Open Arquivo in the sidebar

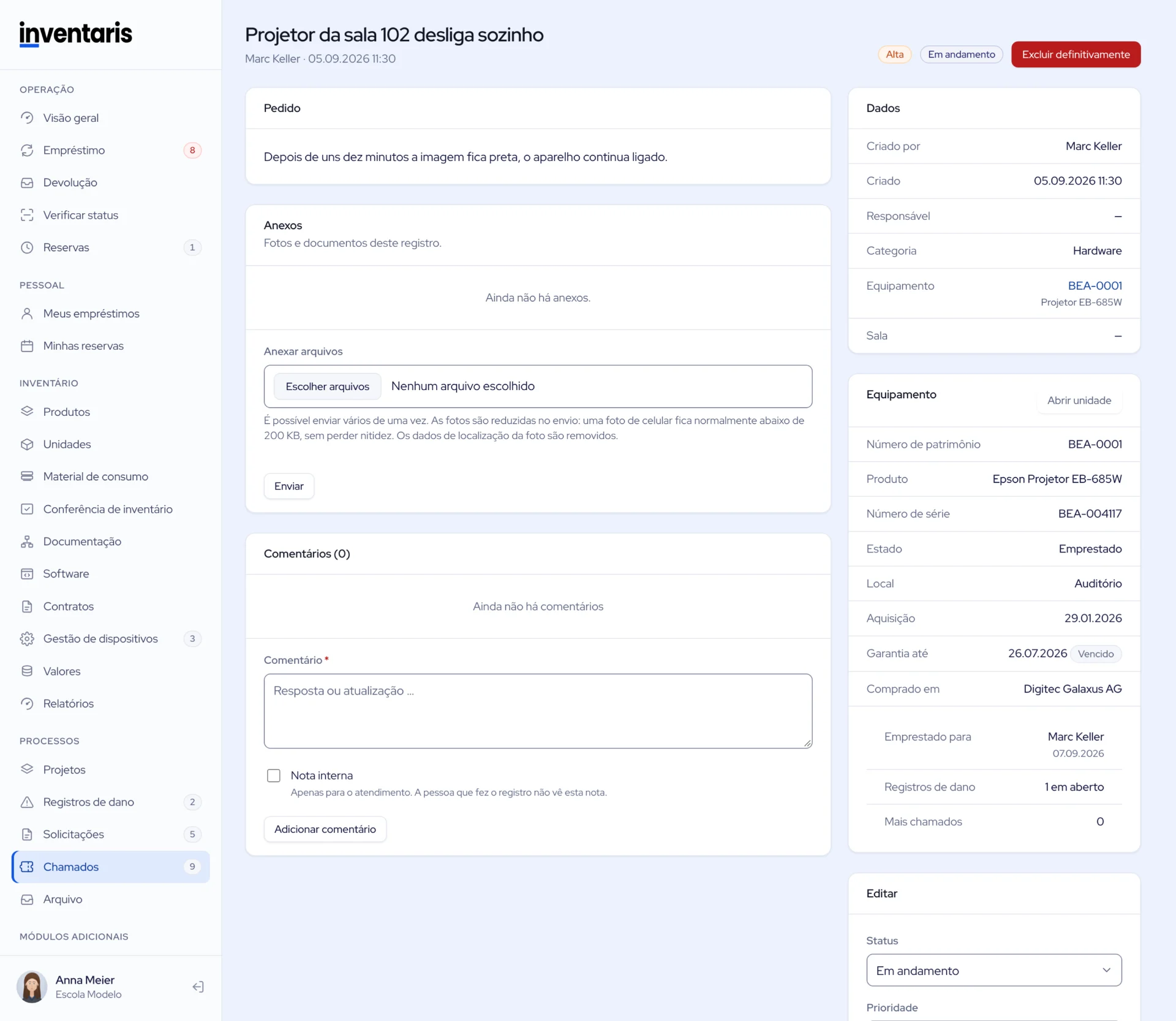click(x=110, y=899)
